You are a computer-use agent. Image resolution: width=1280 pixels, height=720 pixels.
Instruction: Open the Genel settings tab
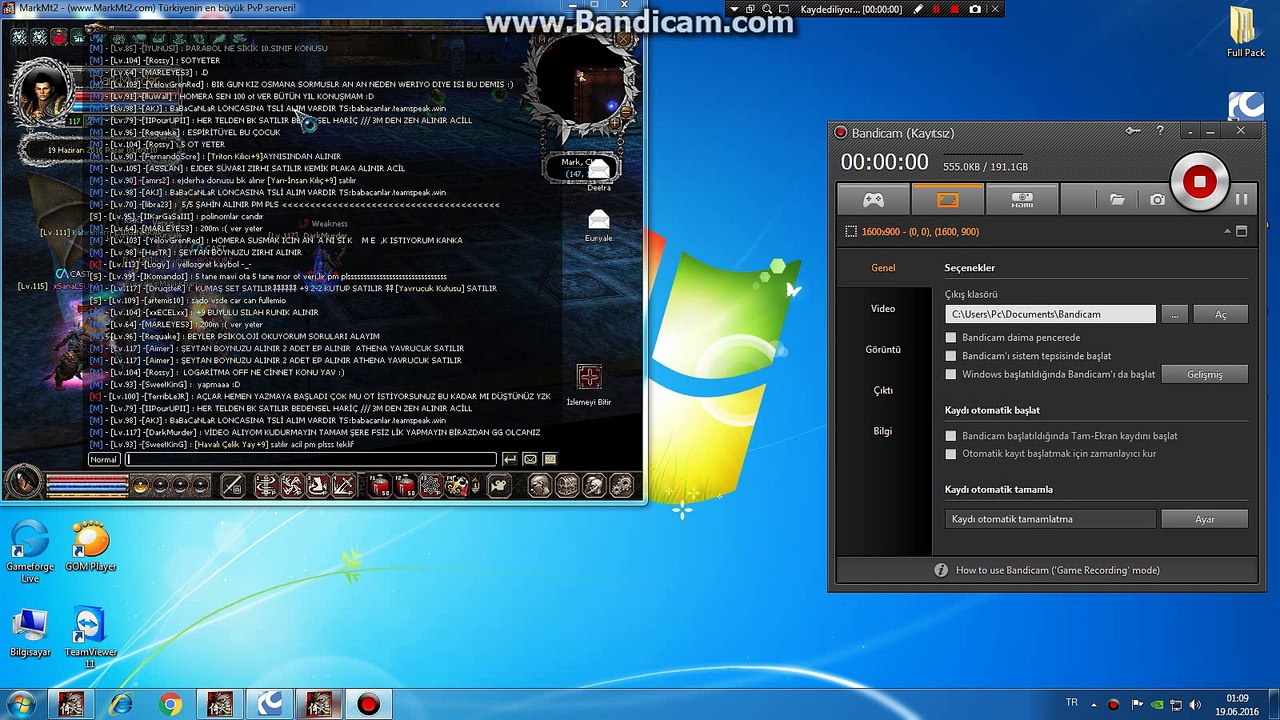point(883,268)
